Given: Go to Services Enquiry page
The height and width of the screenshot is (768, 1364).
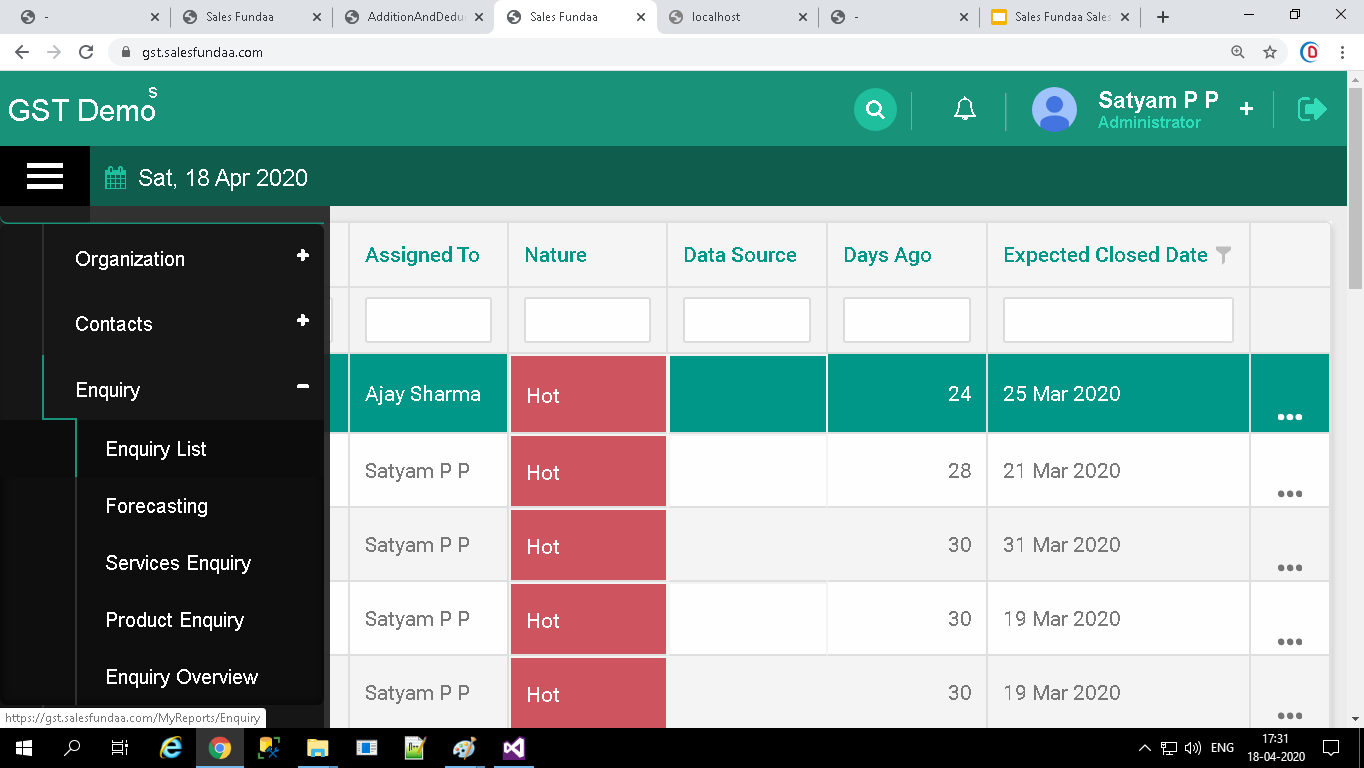Looking at the screenshot, I should [x=178, y=563].
